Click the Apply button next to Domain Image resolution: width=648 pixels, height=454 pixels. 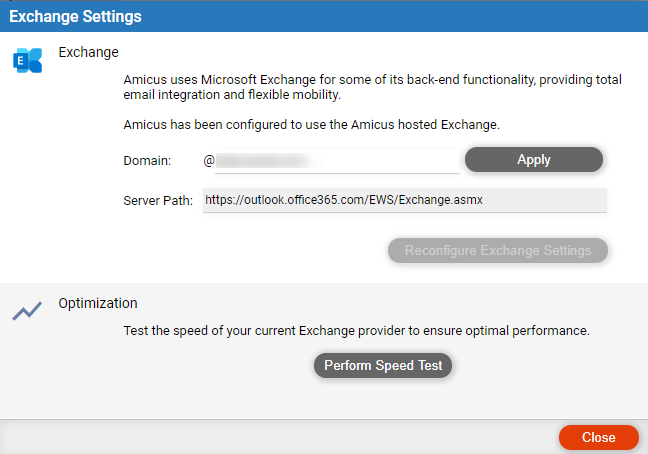pos(534,159)
